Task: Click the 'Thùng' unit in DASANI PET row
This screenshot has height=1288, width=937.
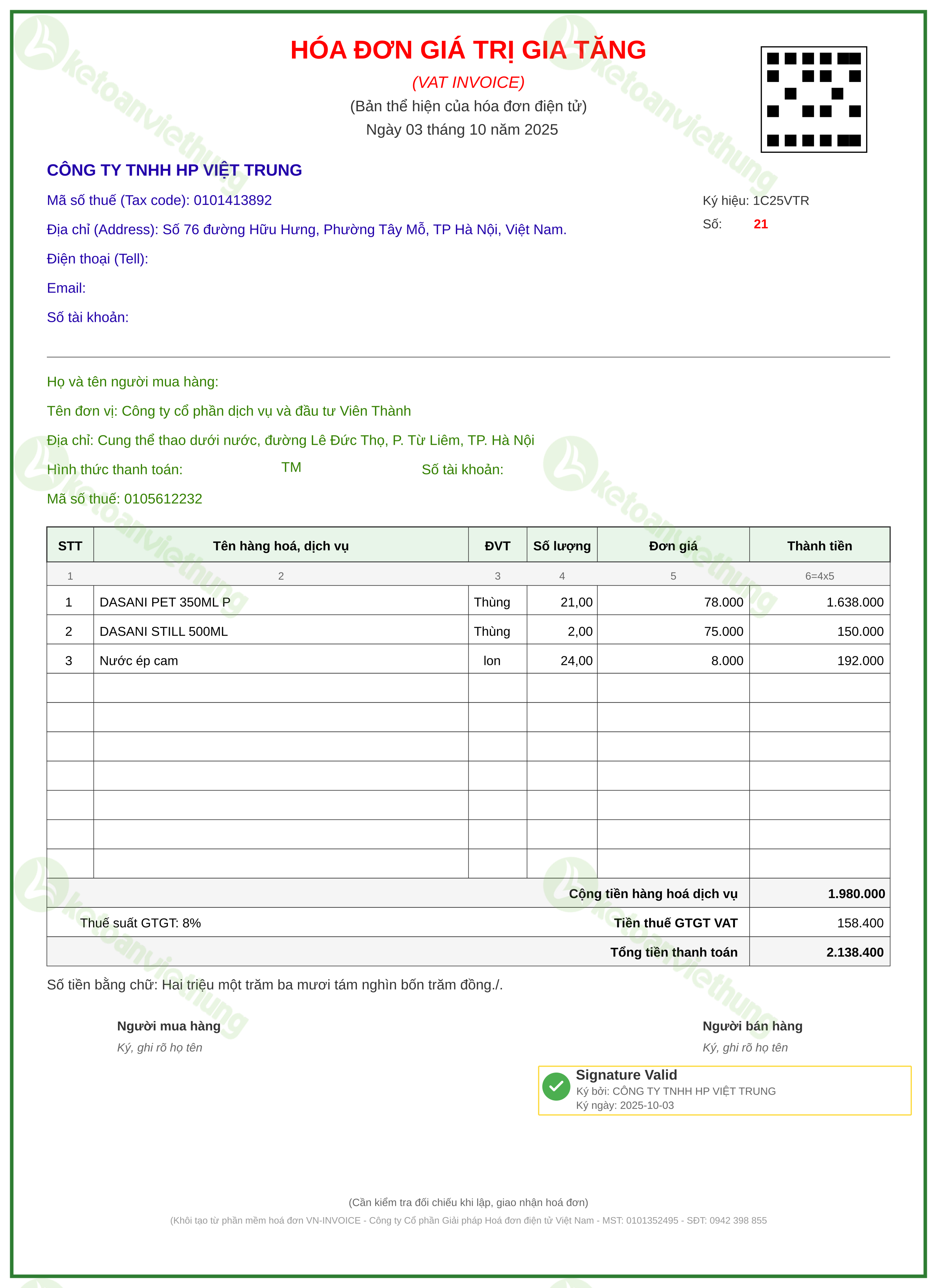Action: click(492, 602)
